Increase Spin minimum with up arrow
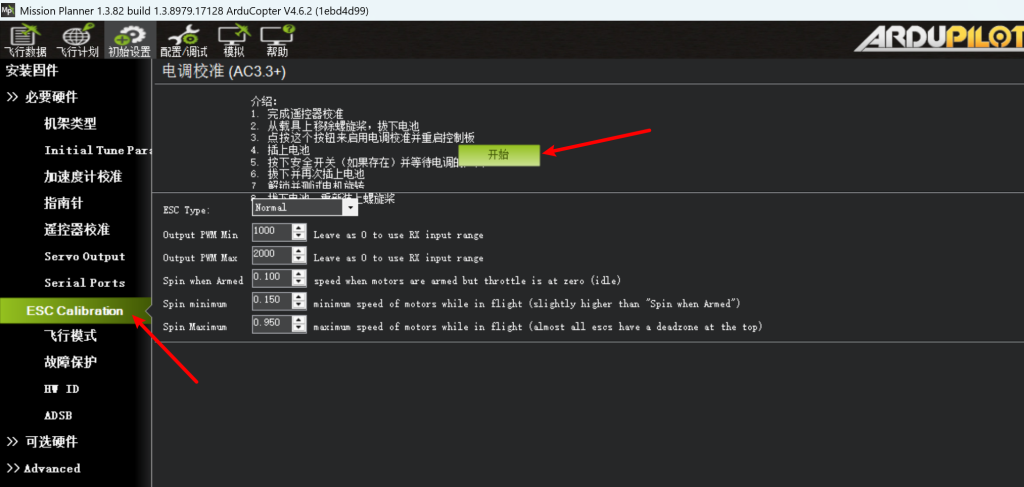This screenshot has width=1024, height=487. 299,297
